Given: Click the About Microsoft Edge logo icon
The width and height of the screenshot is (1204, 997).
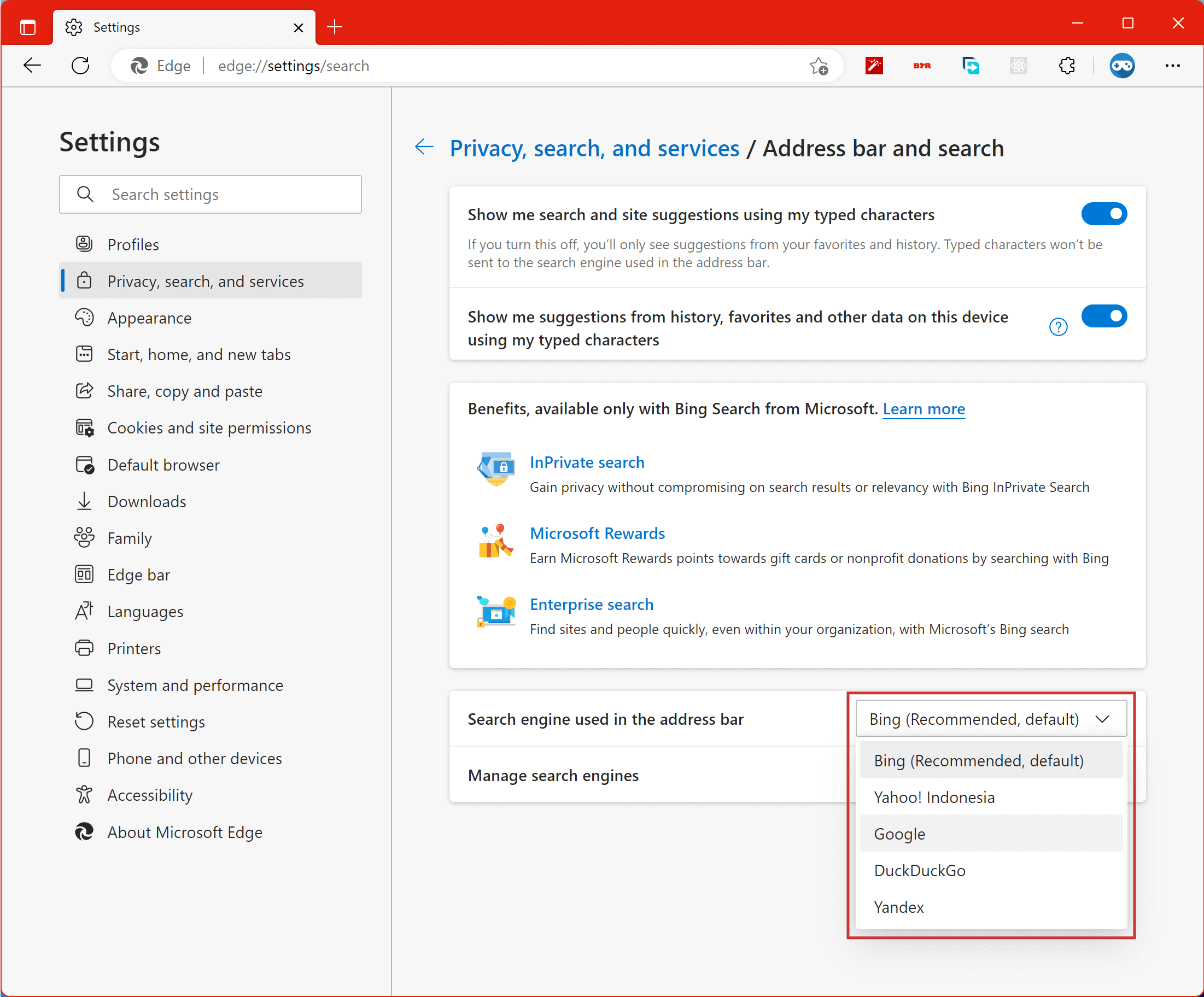Looking at the screenshot, I should [84, 832].
